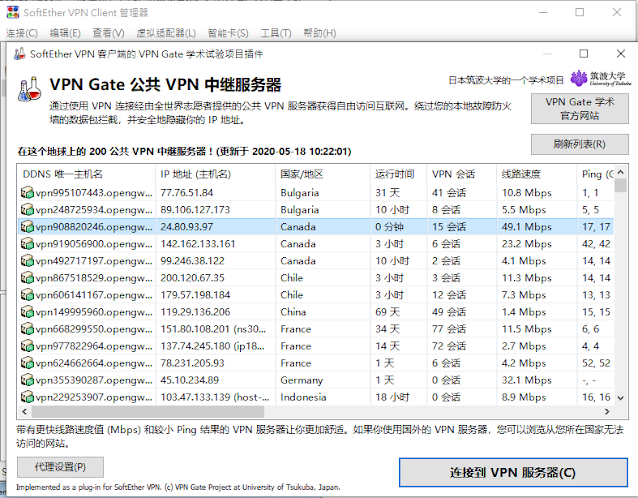Close the VPN Gate plugin dialog
This screenshot has height=498, width=638.
621,53
